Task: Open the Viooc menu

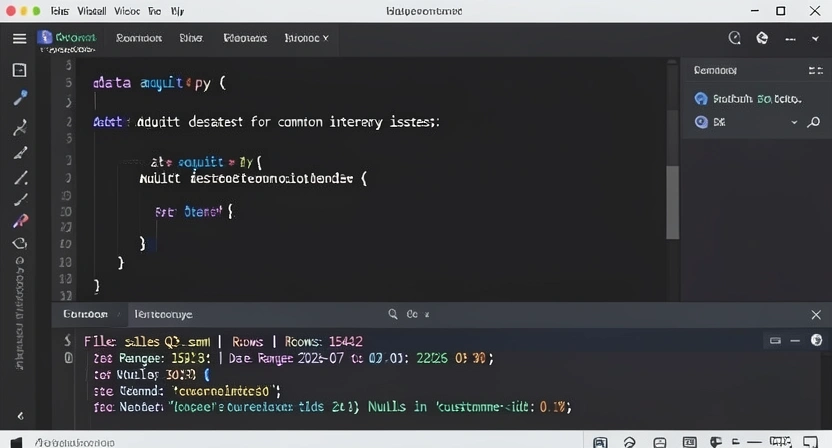Action: click(127, 11)
